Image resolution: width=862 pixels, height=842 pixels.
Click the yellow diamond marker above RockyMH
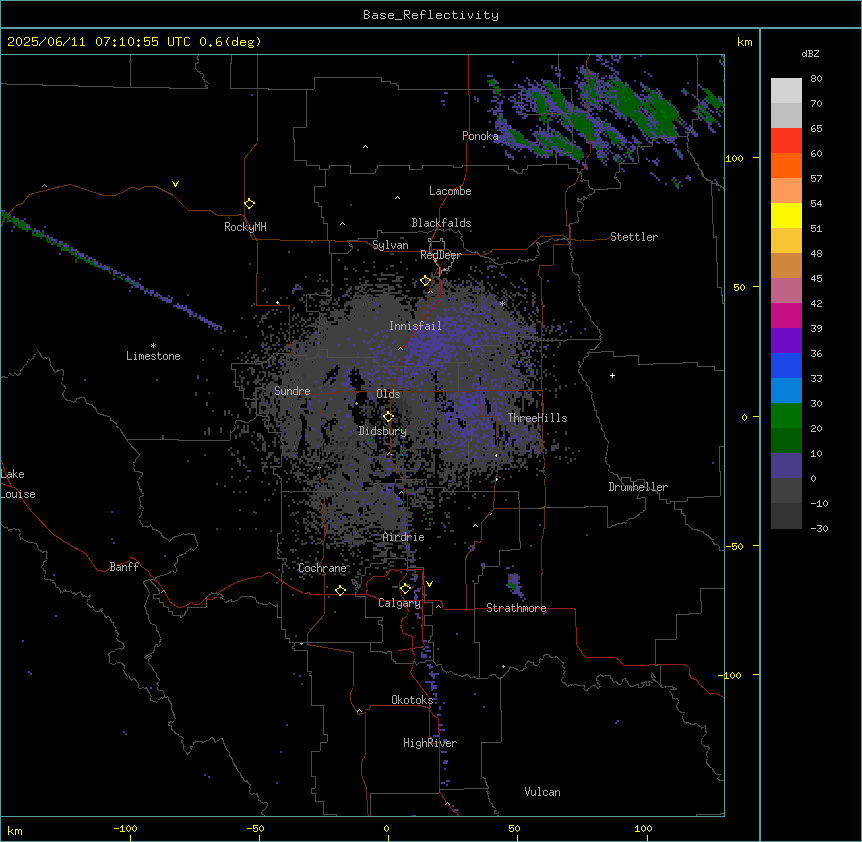pyautogui.click(x=250, y=204)
